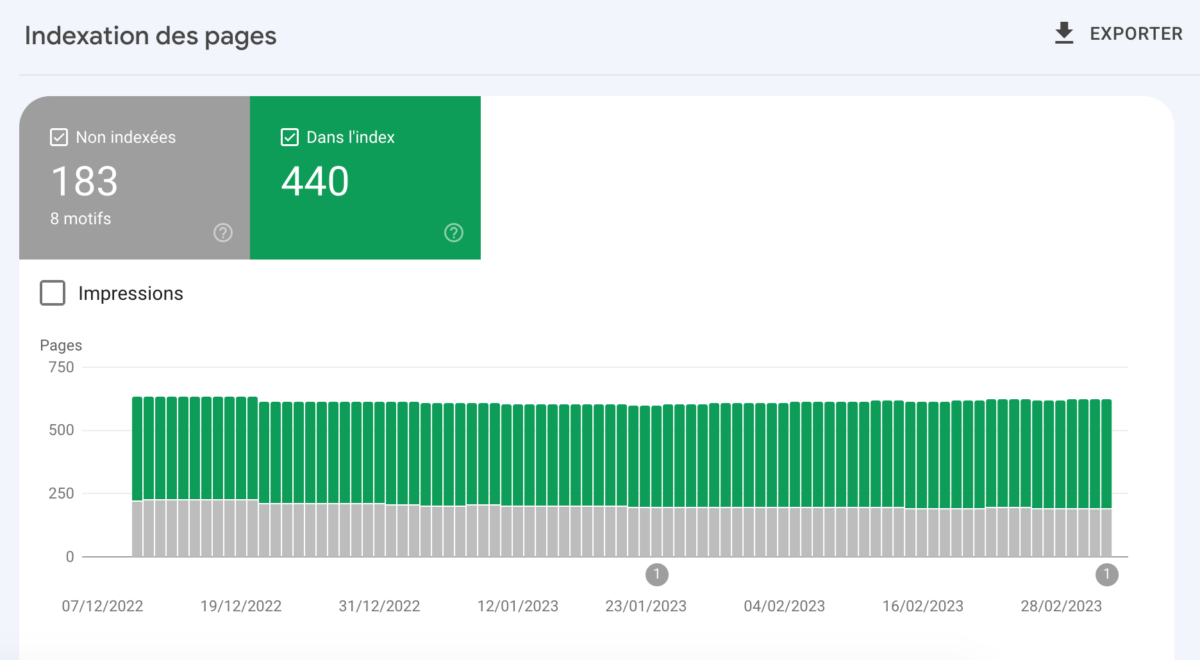Click the 07/12/2022 date label

(103, 606)
